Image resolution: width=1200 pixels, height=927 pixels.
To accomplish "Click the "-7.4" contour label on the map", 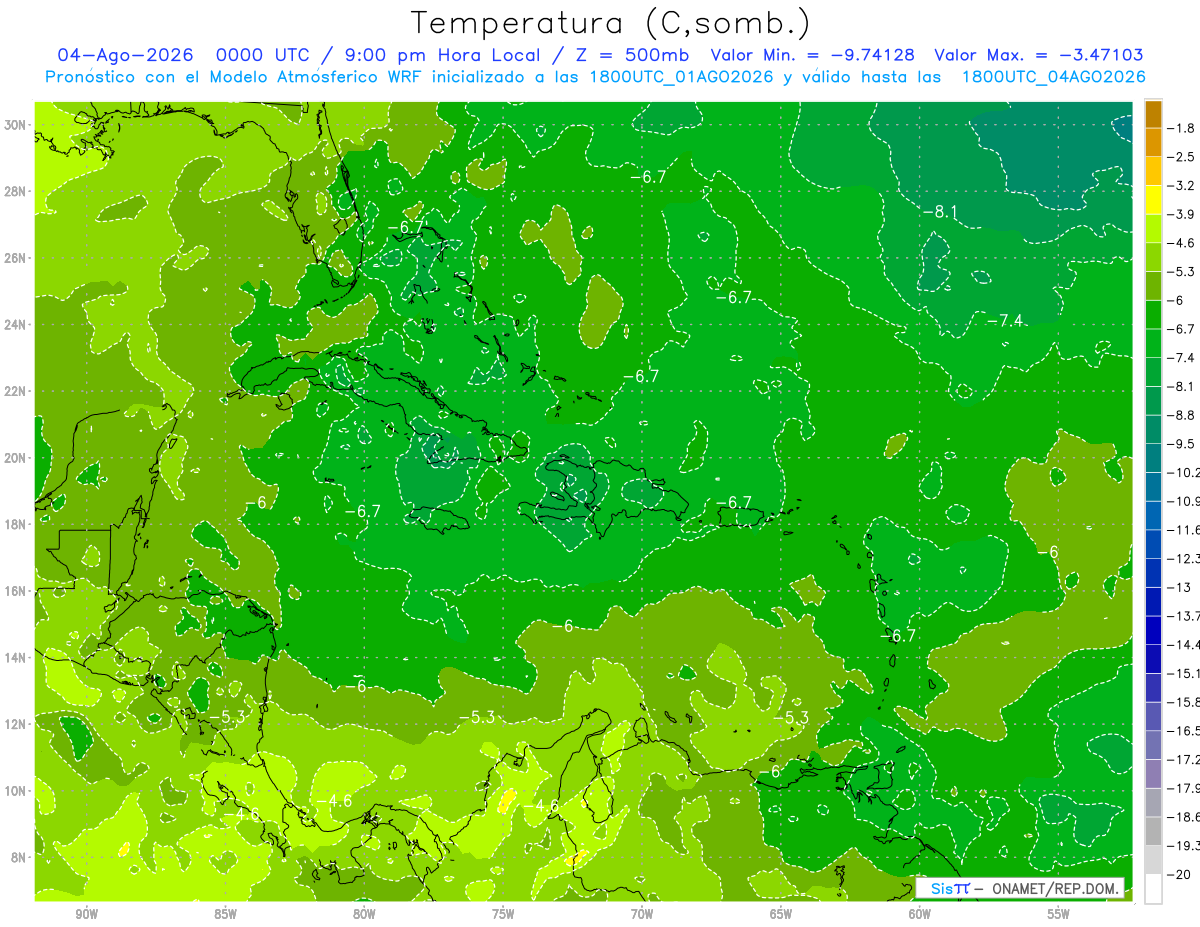I will [x=1006, y=320].
